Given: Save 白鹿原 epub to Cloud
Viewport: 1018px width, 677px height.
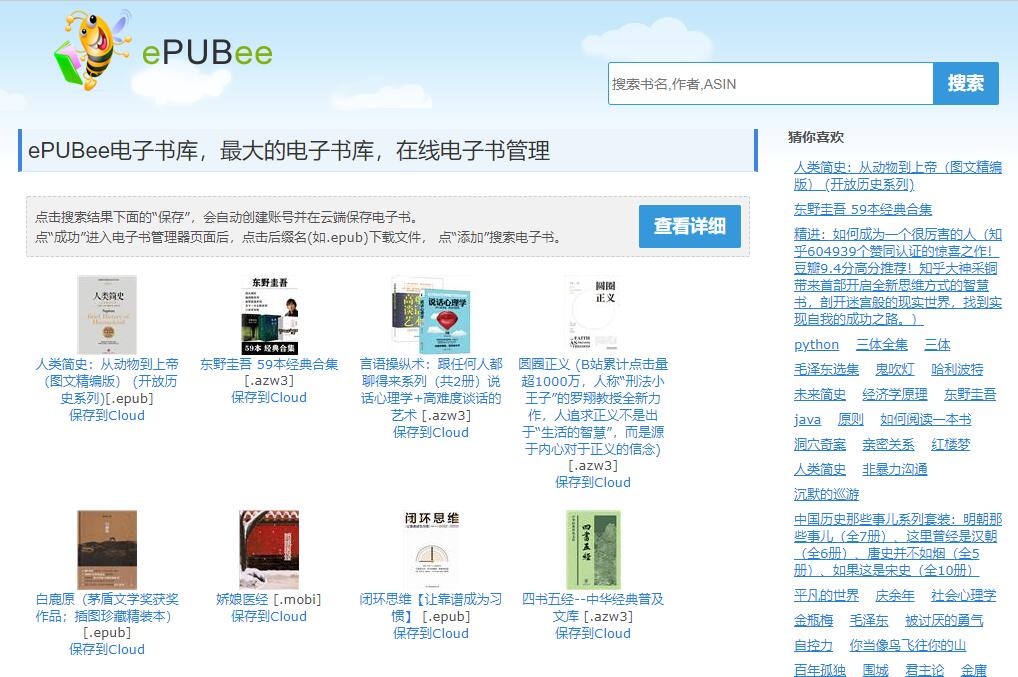Looking at the screenshot, I should coord(107,649).
